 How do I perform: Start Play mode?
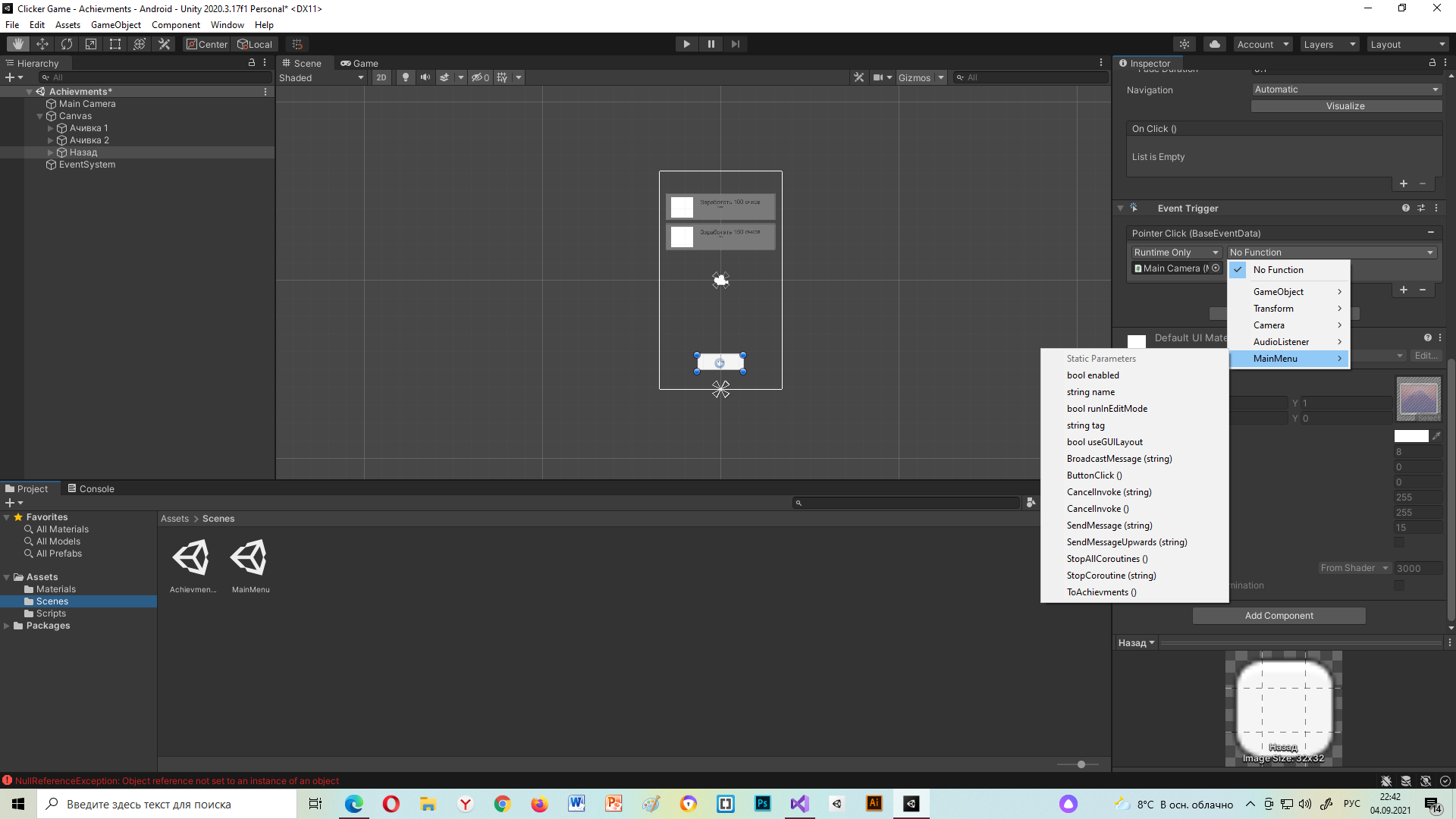686,44
